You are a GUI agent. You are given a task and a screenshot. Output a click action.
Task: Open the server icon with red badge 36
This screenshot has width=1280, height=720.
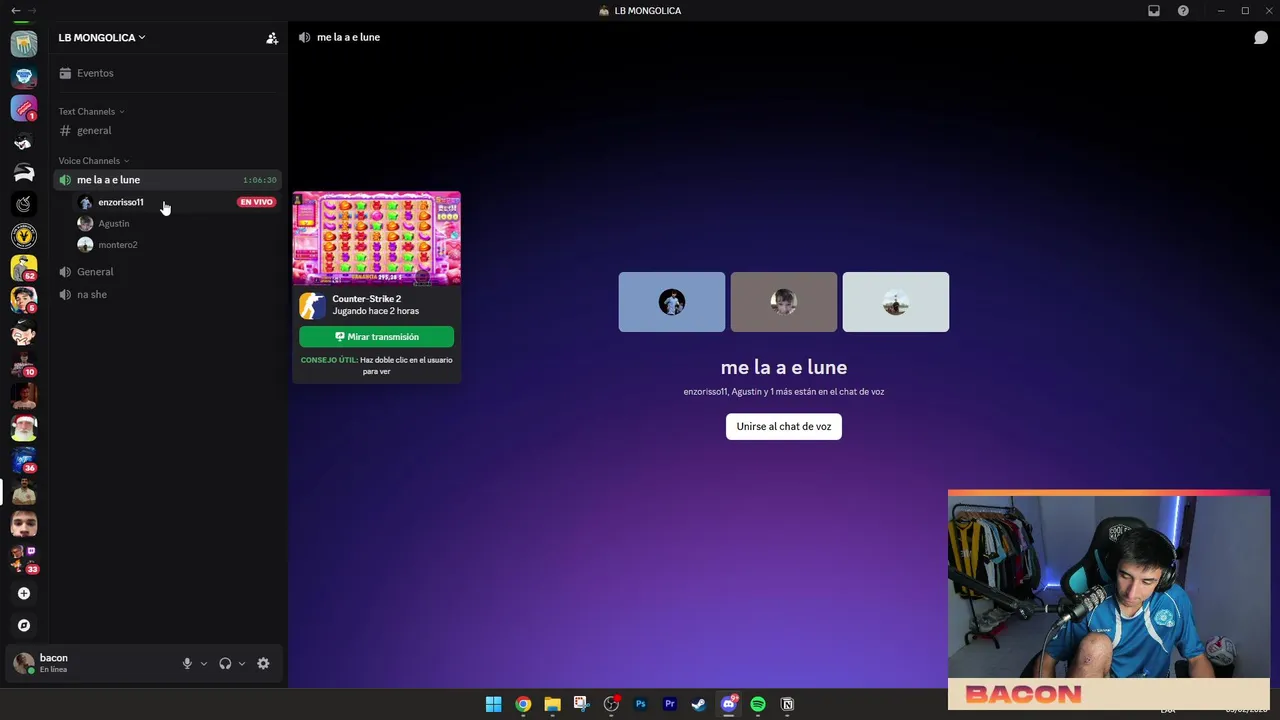click(x=24, y=460)
